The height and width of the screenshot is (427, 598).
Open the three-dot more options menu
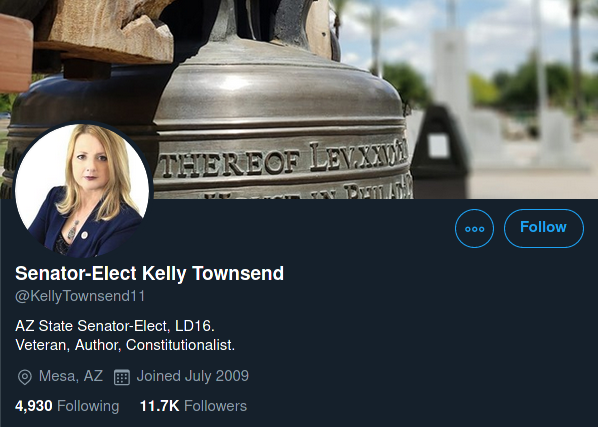(474, 228)
